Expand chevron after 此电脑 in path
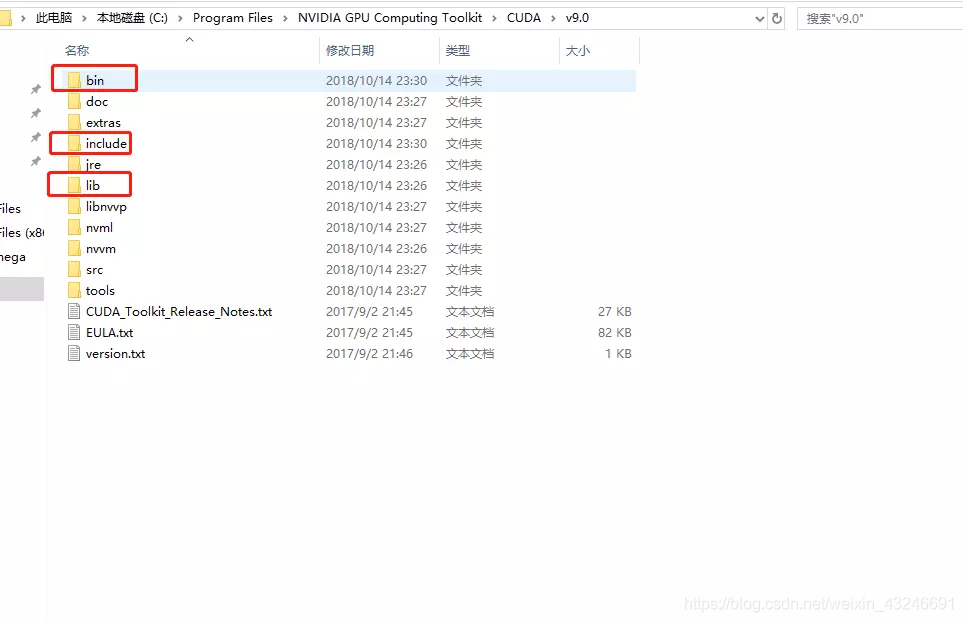Viewport: 963px width, 622px height. (84, 18)
